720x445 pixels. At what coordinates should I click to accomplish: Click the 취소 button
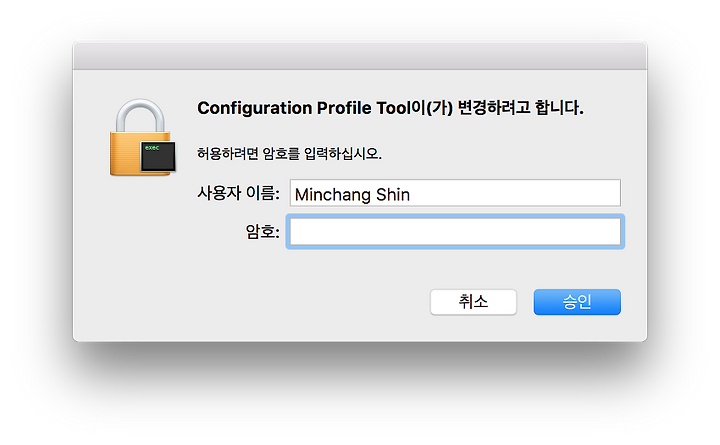click(473, 302)
